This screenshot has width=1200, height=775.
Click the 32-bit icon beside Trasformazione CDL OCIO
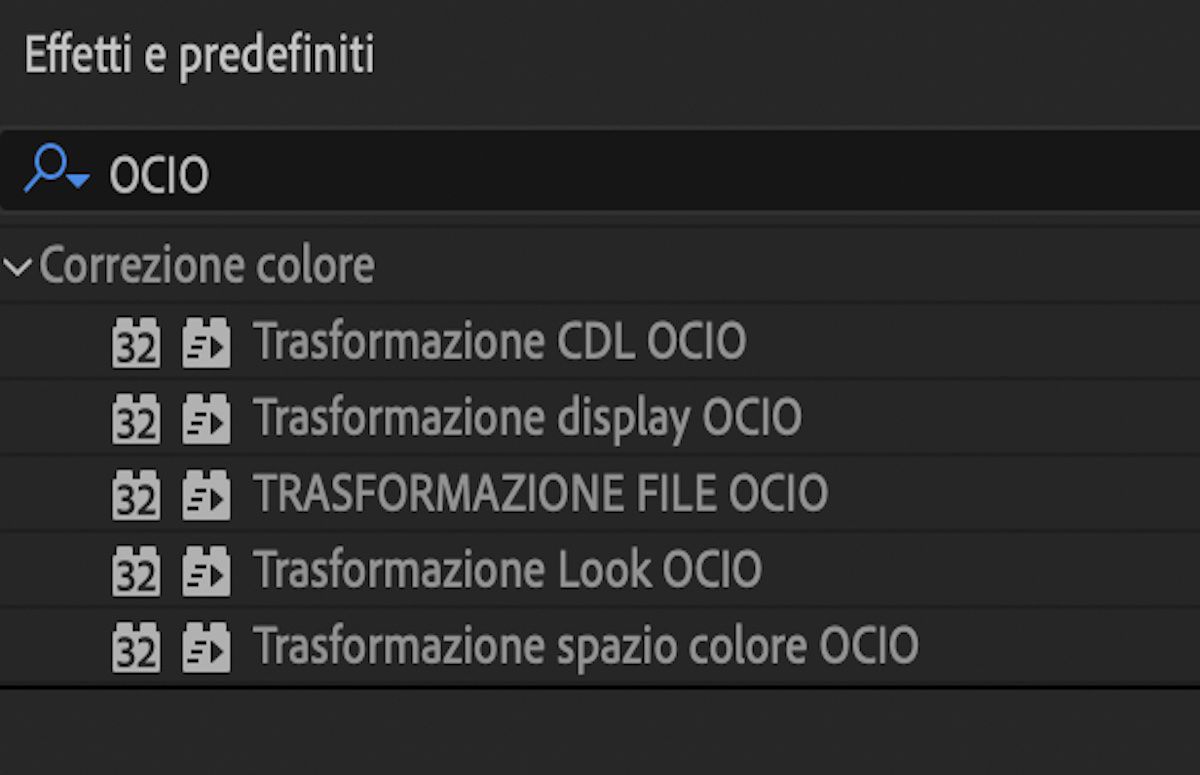136,343
